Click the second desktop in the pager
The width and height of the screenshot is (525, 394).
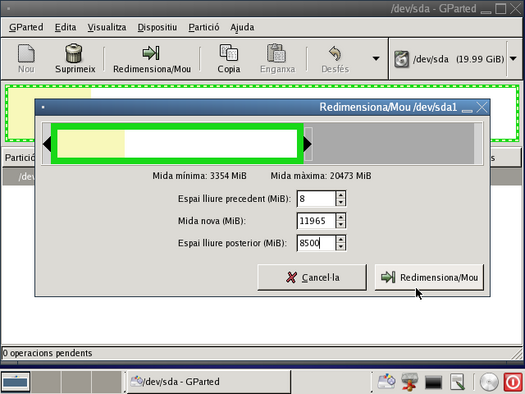[x=46, y=382]
